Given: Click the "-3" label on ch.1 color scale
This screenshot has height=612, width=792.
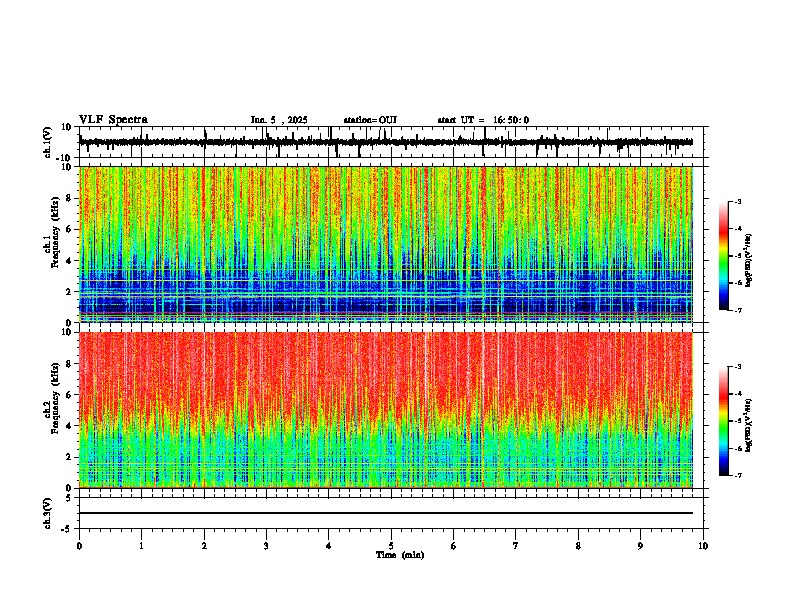Looking at the screenshot, I should (738, 201).
